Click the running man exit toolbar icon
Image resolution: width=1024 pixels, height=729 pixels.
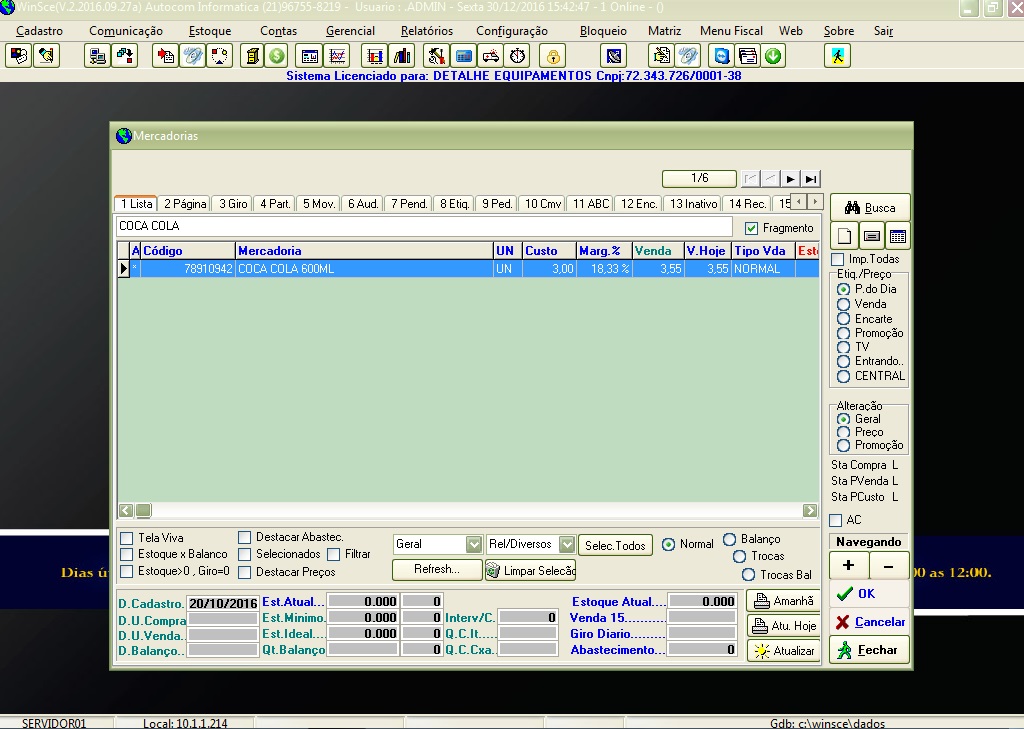837,56
